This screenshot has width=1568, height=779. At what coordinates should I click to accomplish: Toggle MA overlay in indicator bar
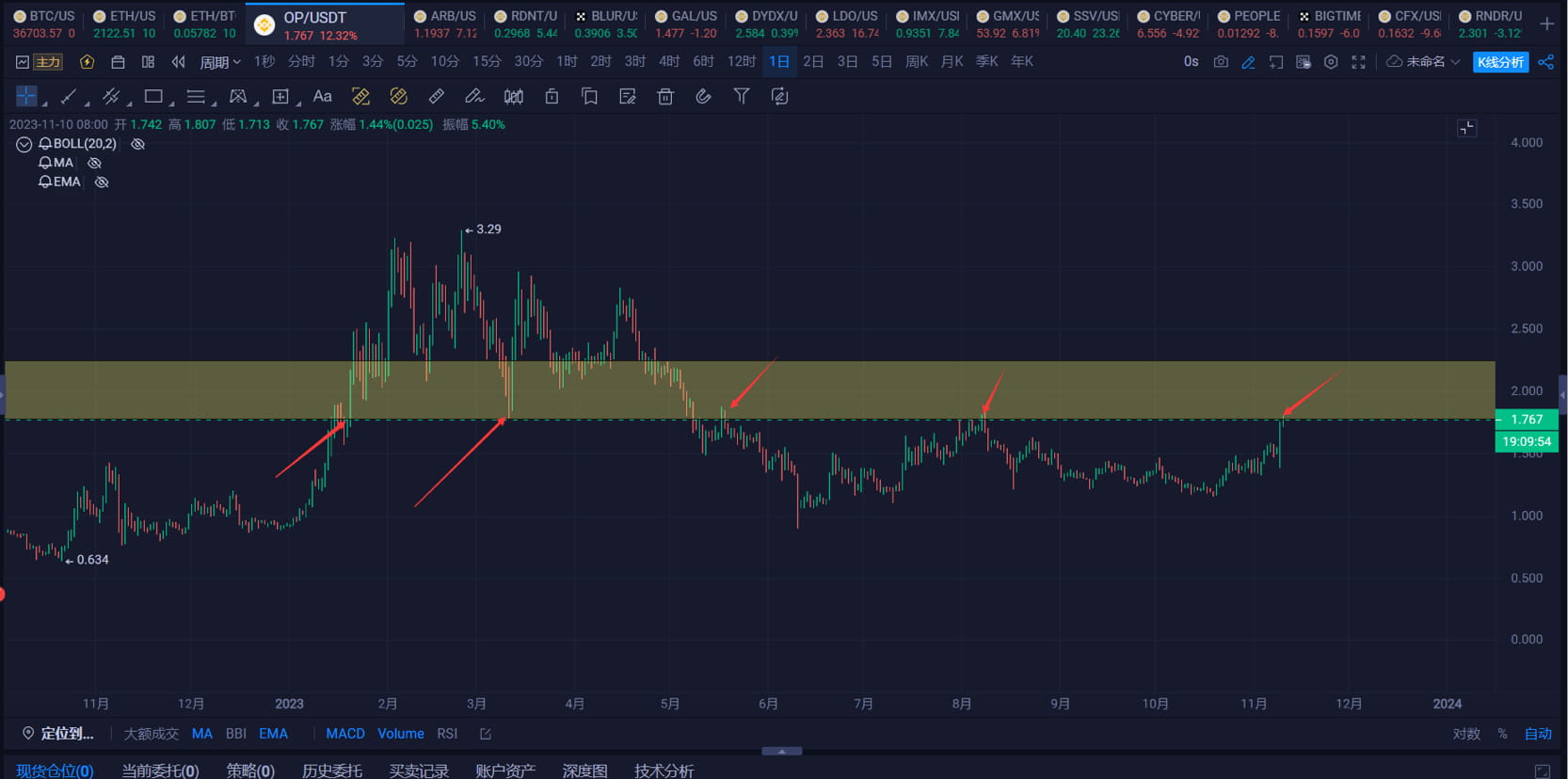[x=201, y=734]
